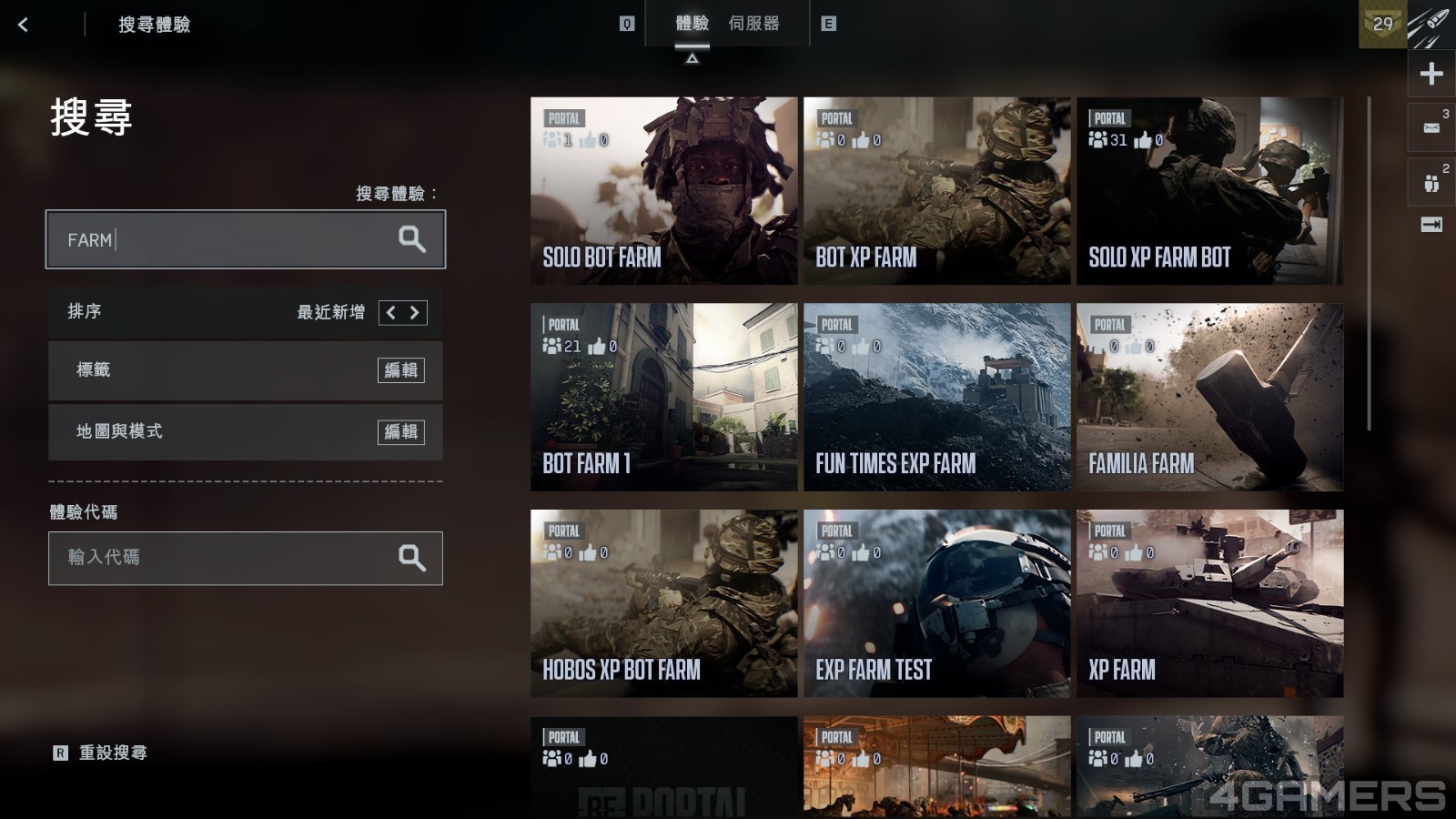The width and height of the screenshot is (1456, 819).
Task: Click 編輯 button for 地圖與模式
Action: 400,431
